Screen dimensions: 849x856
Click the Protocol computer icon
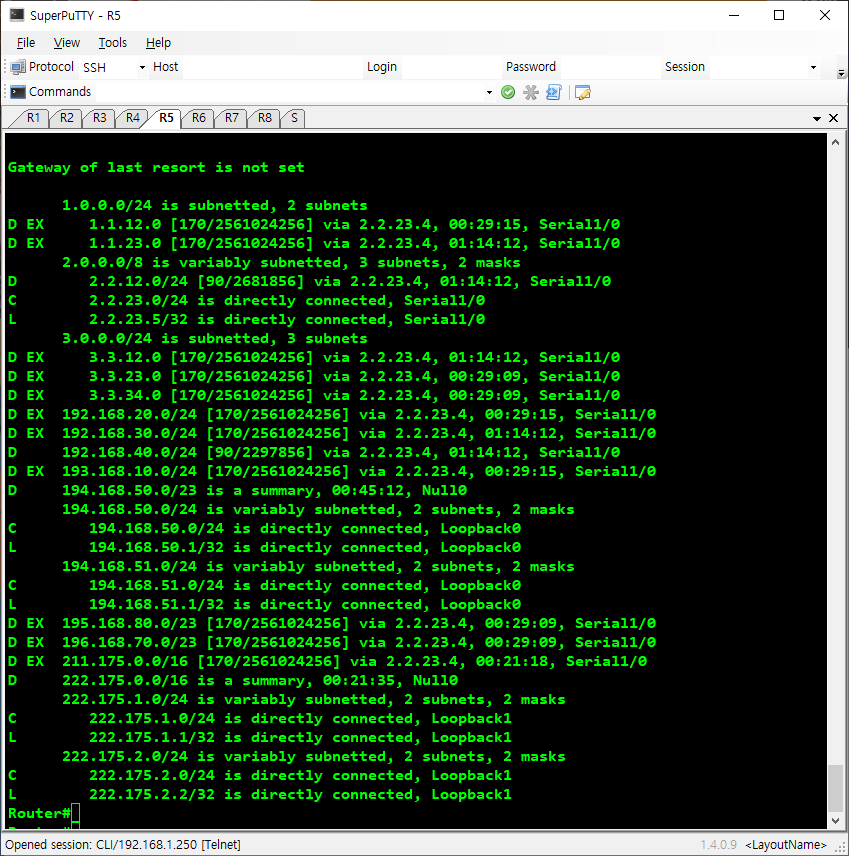[x=17, y=67]
